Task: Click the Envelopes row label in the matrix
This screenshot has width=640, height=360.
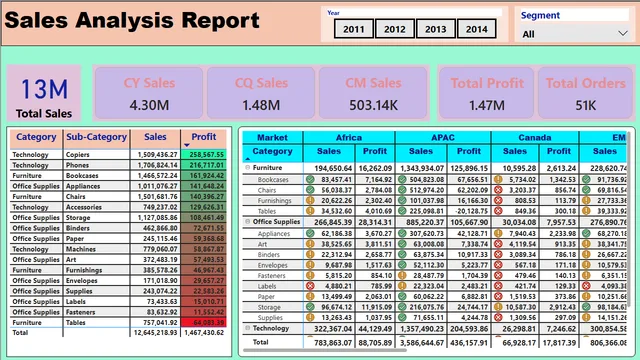Action: coord(272,265)
